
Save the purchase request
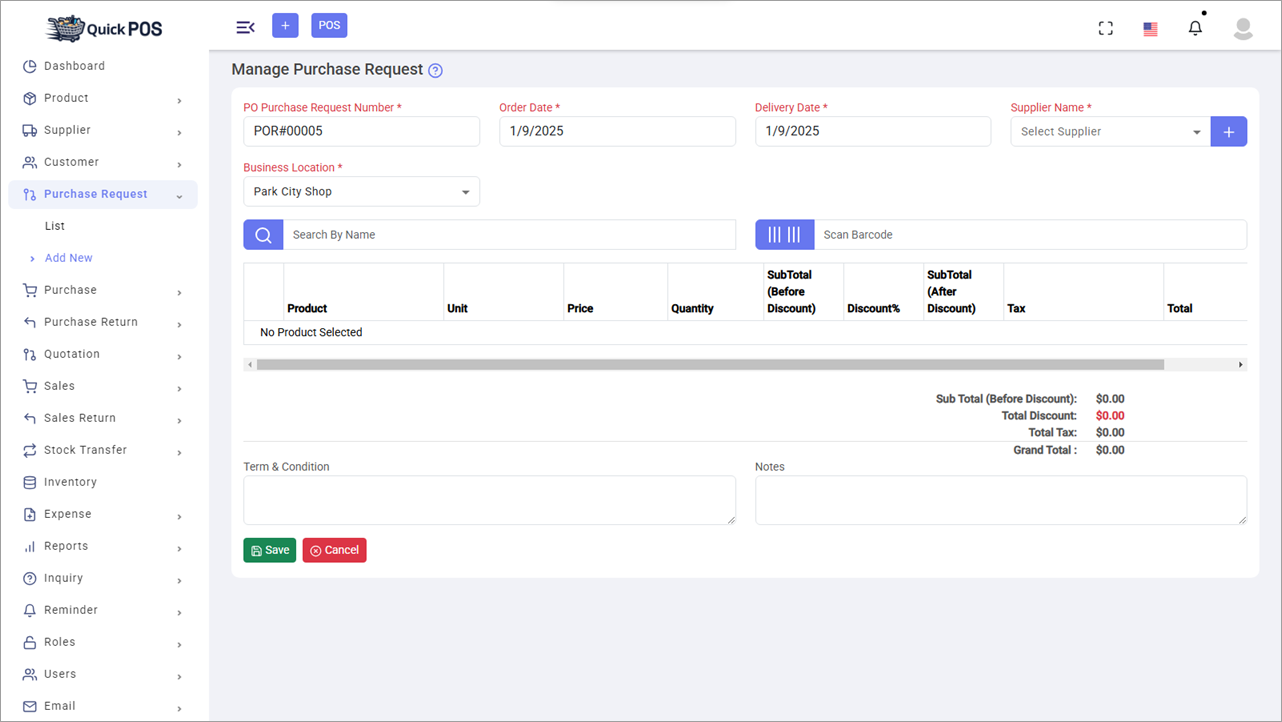tap(269, 549)
